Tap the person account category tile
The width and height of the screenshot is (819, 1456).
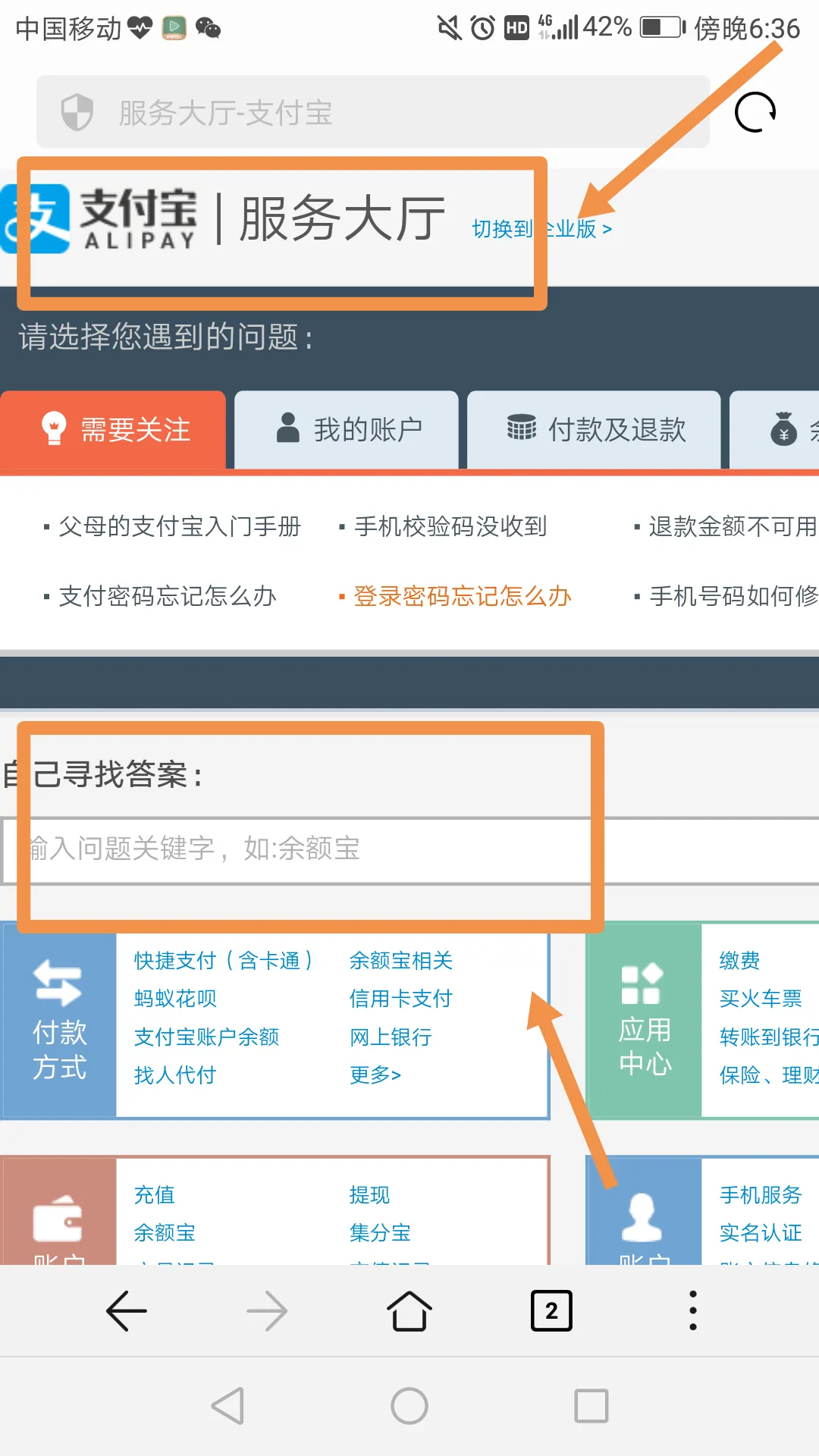pyautogui.click(x=645, y=1212)
